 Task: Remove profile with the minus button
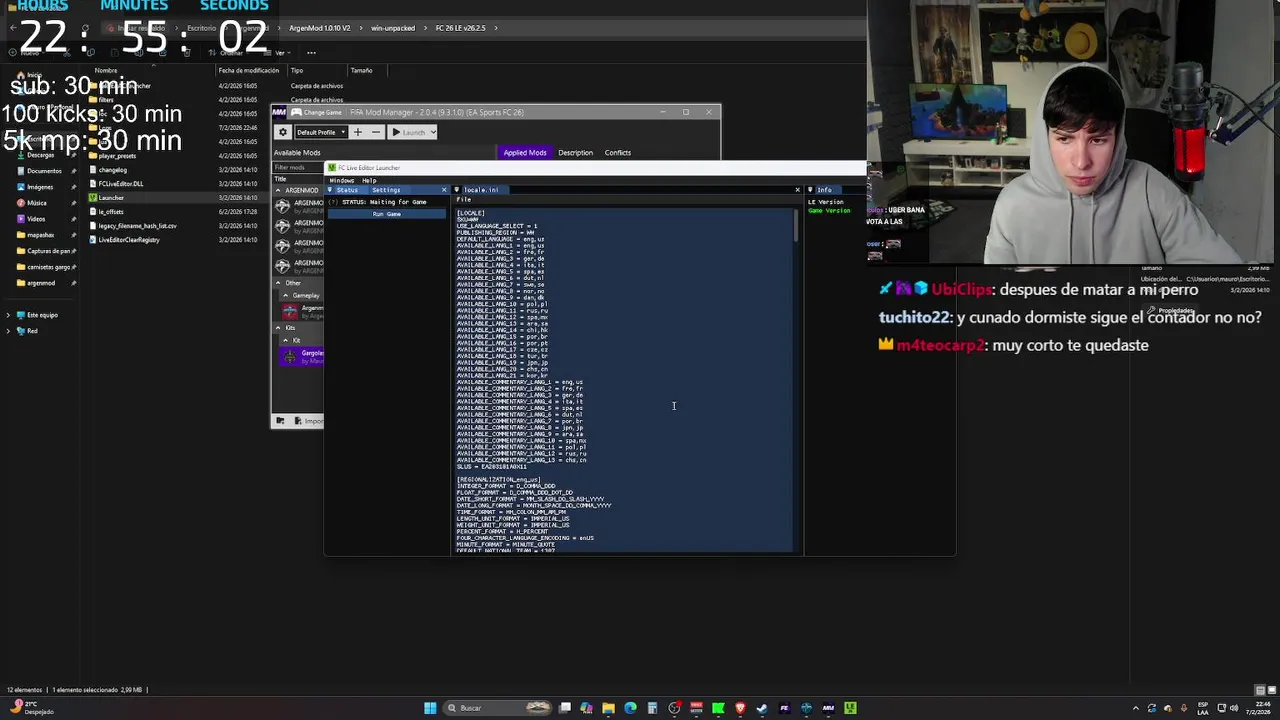376,132
